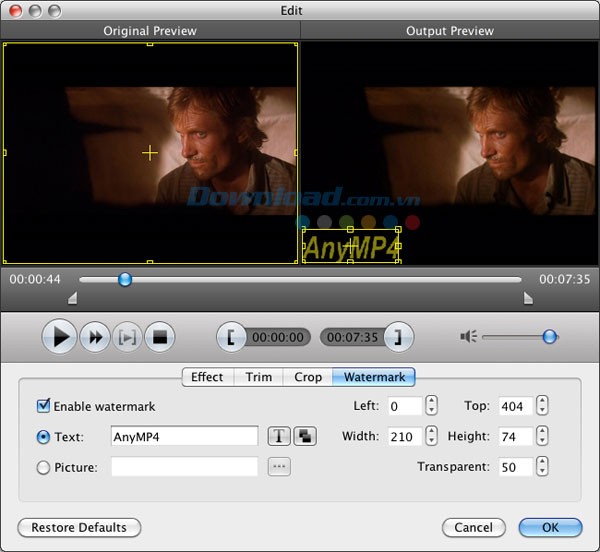The height and width of the screenshot is (552, 600).
Task: Click the speaker volume icon
Action: (468, 337)
